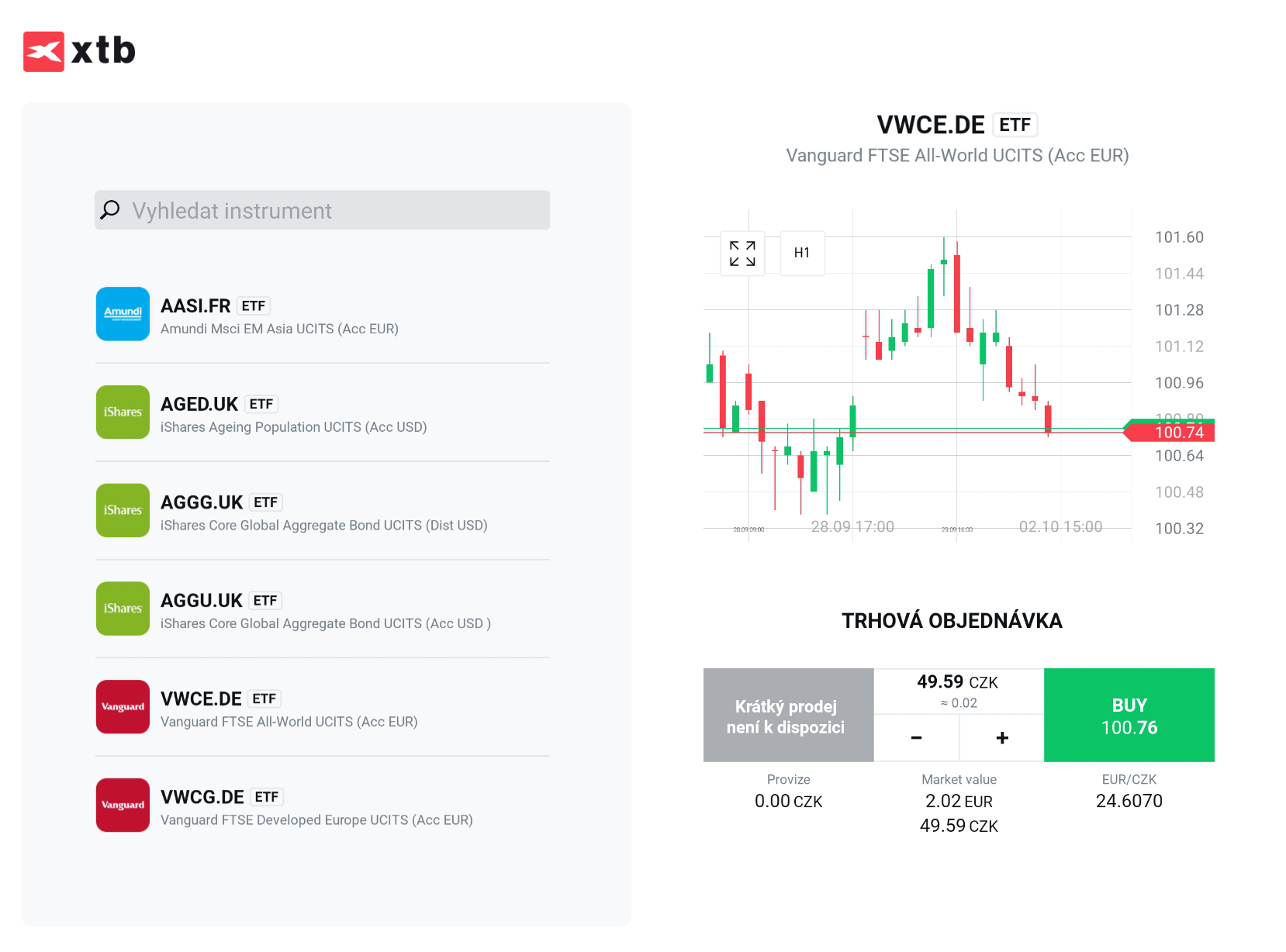Open VWCG.DE Vanguard Developed Europe entry
Screen dimensions: 1286x952
(316, 806)
